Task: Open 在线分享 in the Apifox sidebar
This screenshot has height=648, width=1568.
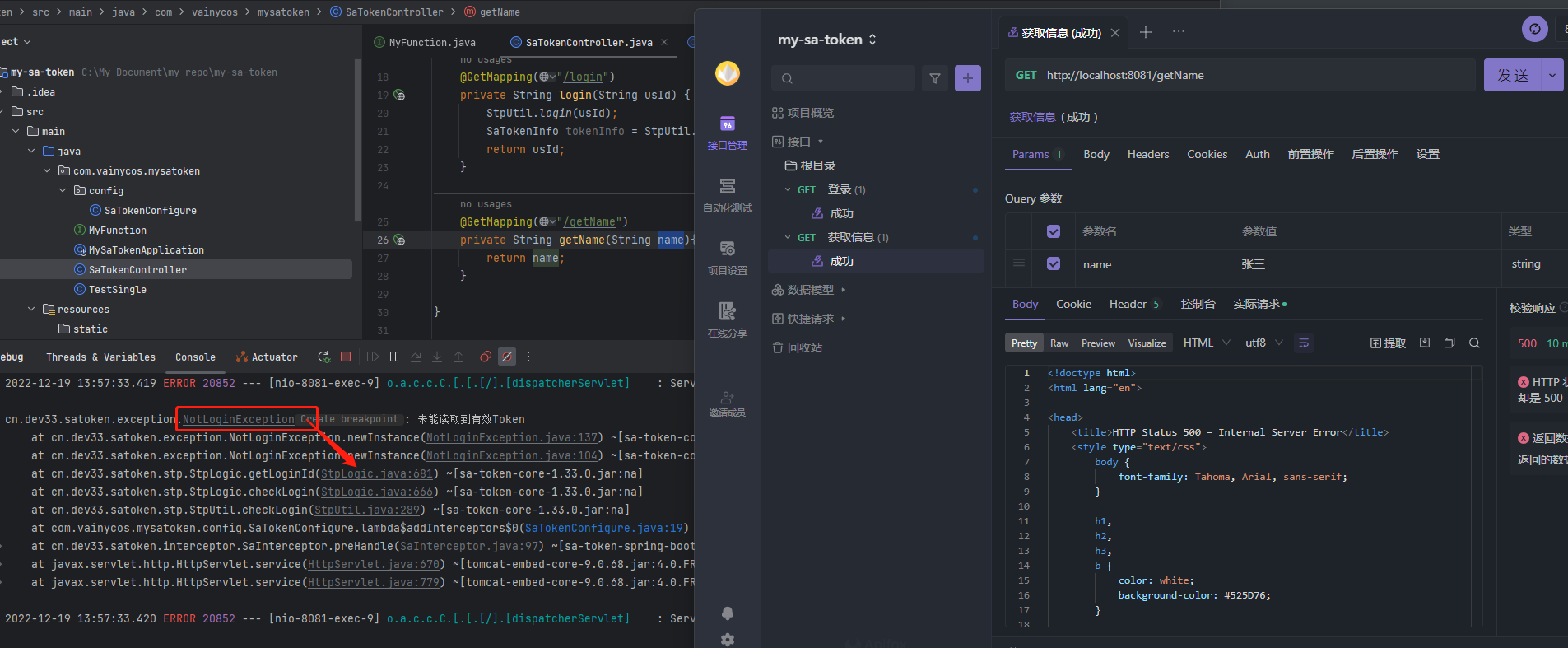Action: pyautogui.click(x=728, y=320)
